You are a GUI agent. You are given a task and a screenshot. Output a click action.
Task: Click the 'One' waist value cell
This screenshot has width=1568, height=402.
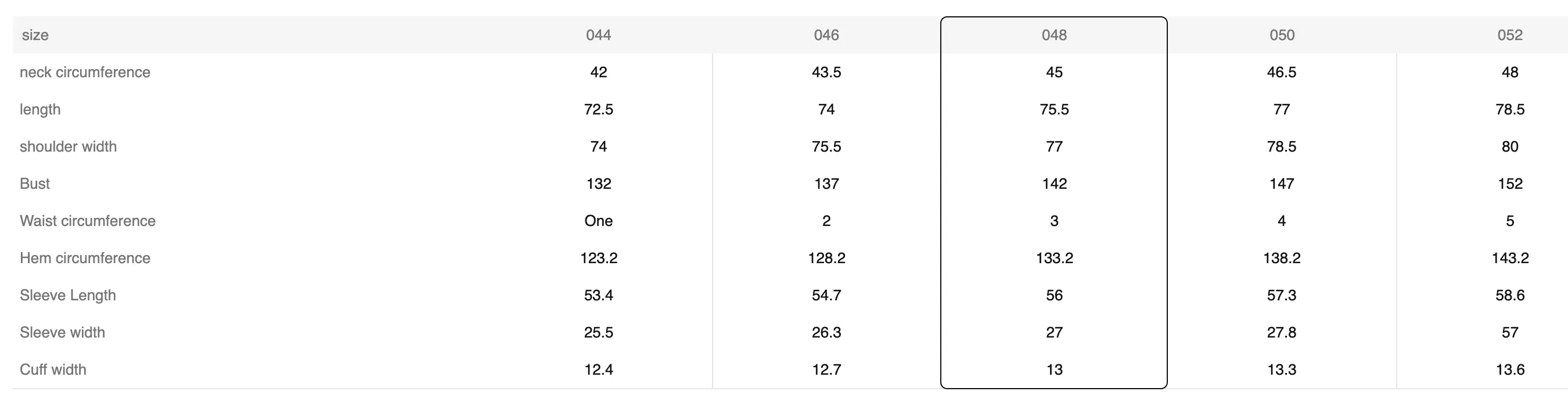pos(598,221)
